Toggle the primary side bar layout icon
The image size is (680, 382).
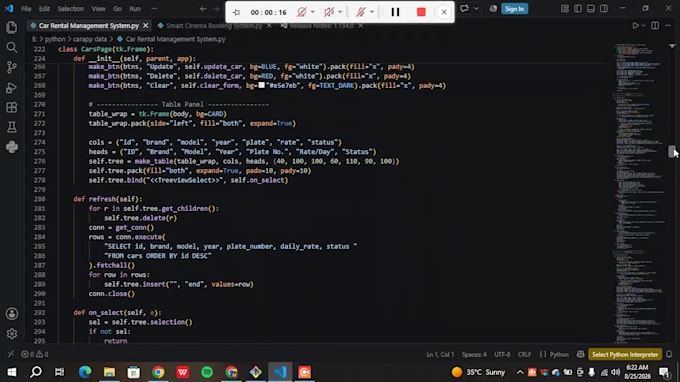point(578,9)
